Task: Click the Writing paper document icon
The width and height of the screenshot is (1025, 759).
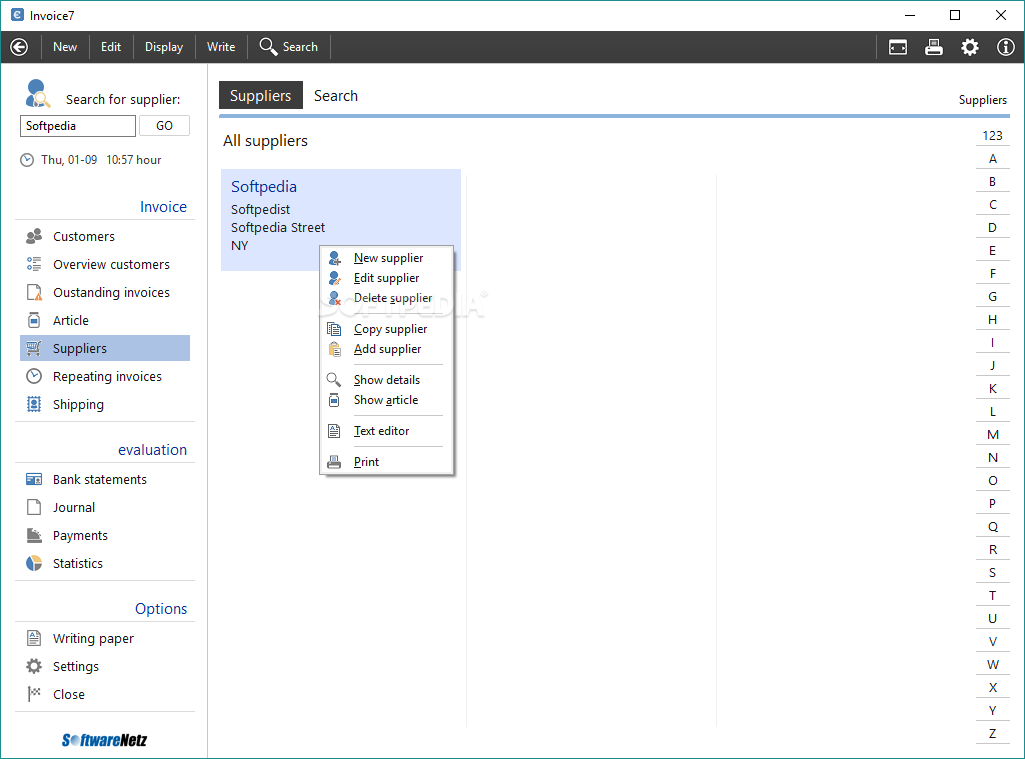Action: tap(34, 638)
